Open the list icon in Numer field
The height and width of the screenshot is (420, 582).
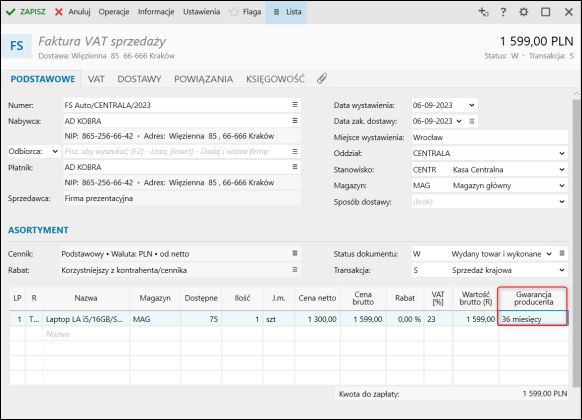(x=295, y=105)
